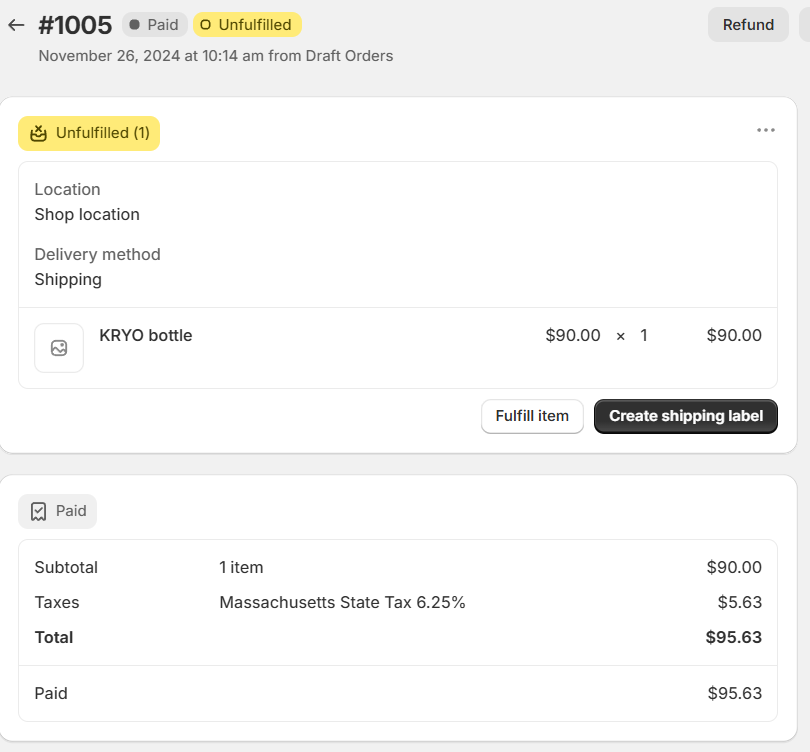Click the Massachusetts State Tax 6.25% text
The image size is (810, 752).
pyautogui.click(x=342, y=602)
